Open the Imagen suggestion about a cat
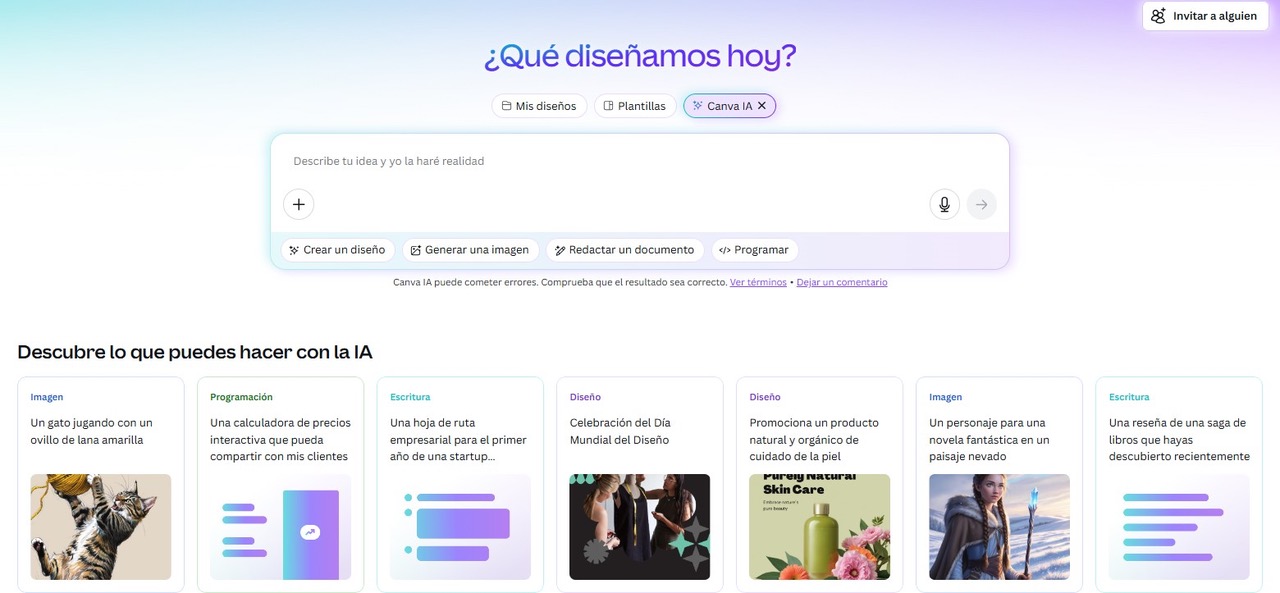The width and height of the screenshot is (1280, 593). (x=100, y=484)
